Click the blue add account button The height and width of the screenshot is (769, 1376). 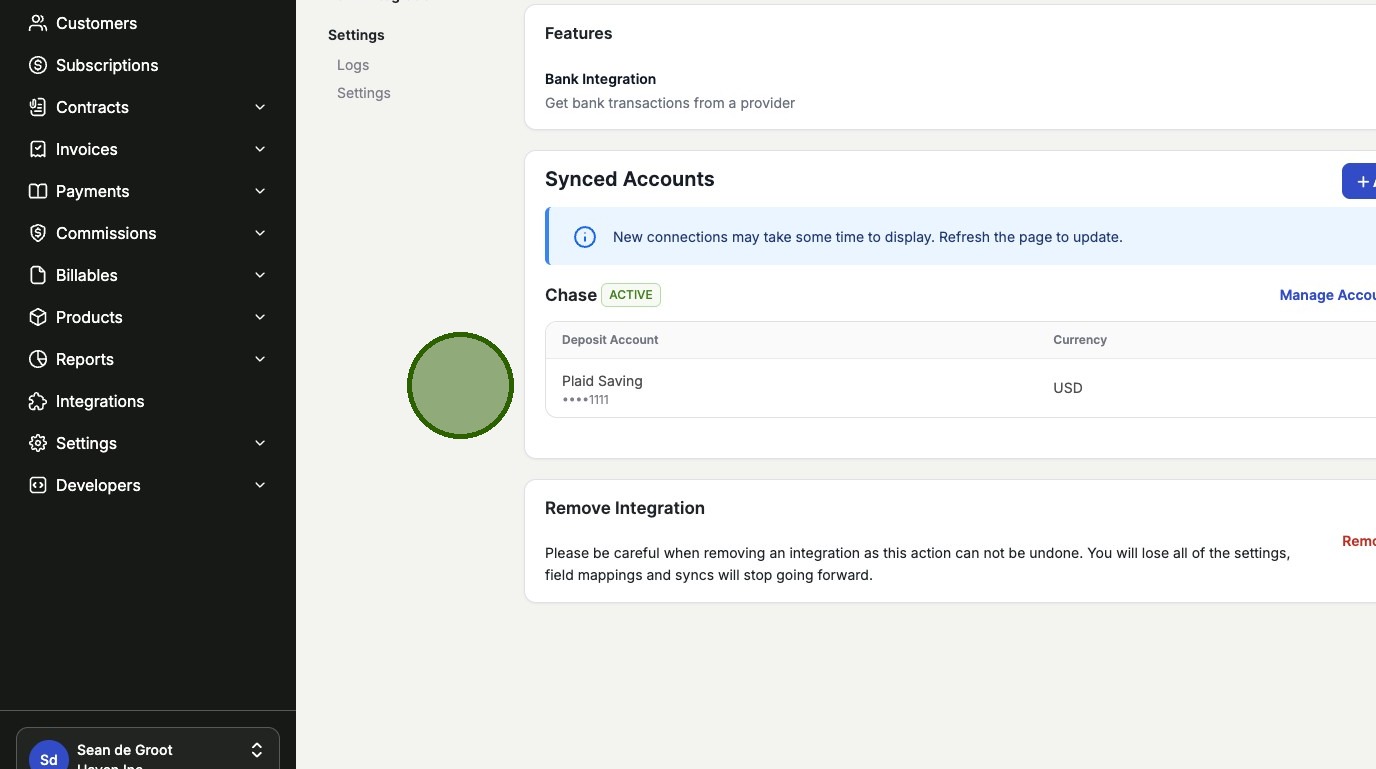coord(1360,181)
